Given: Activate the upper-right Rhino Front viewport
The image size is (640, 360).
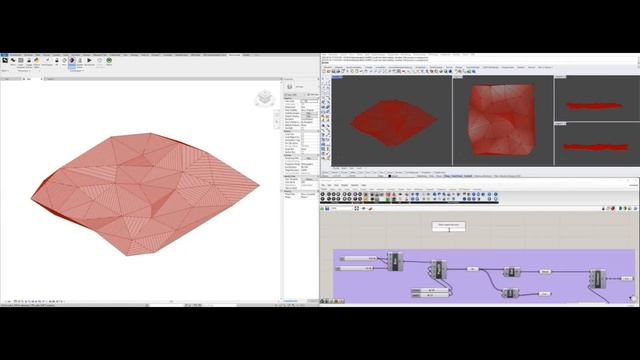Looking at the screenshot, I should click(x=597, y=99).
